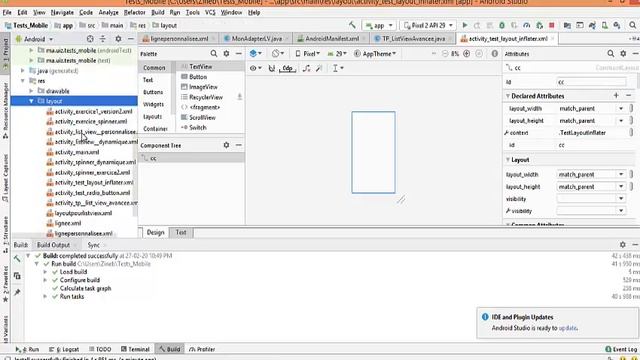This screenshot has width=640, height=360.
Task: Open the Sync tab in Build panel
Action: (x=93, y=245)
